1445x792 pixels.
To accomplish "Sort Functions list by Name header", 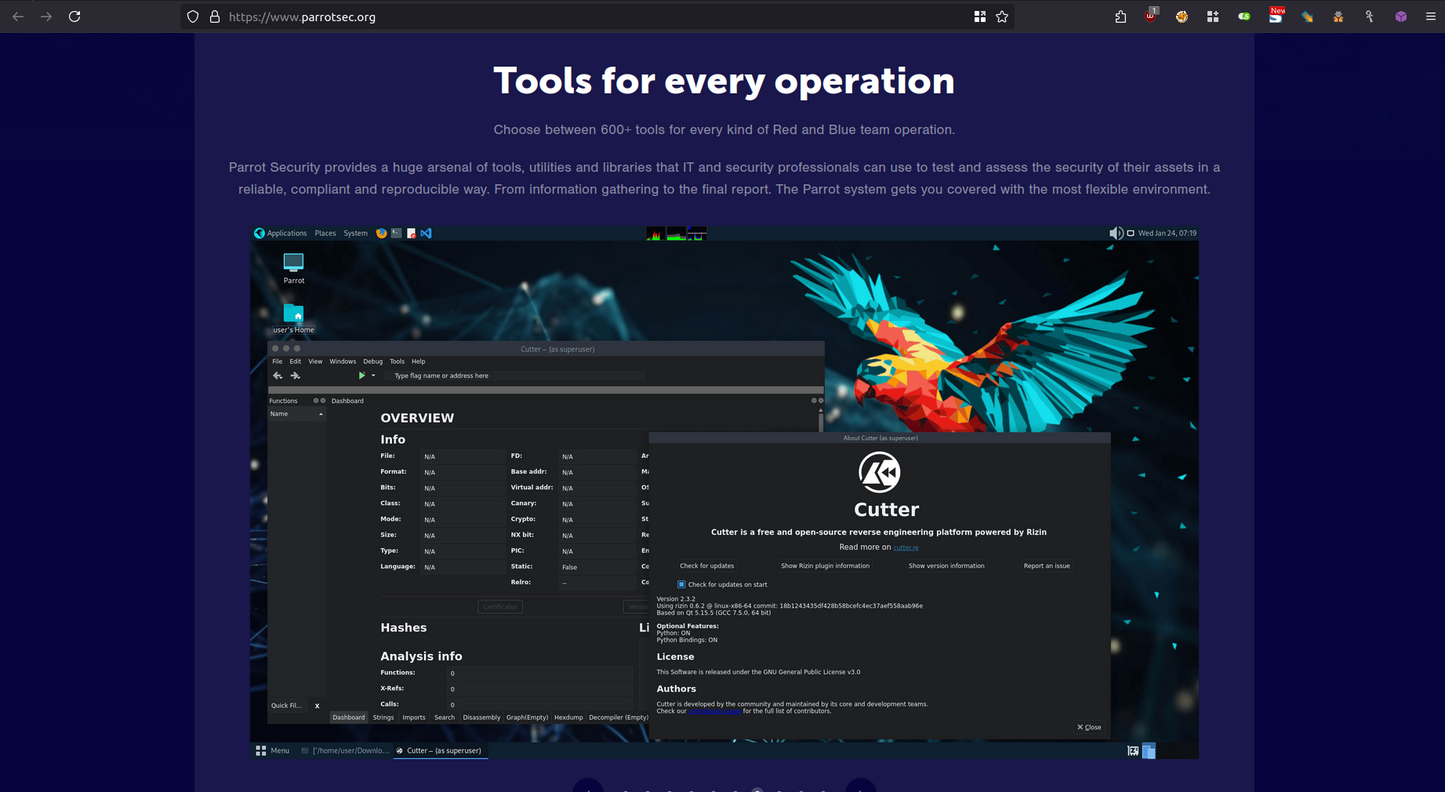I will click(x=296, y=413).
